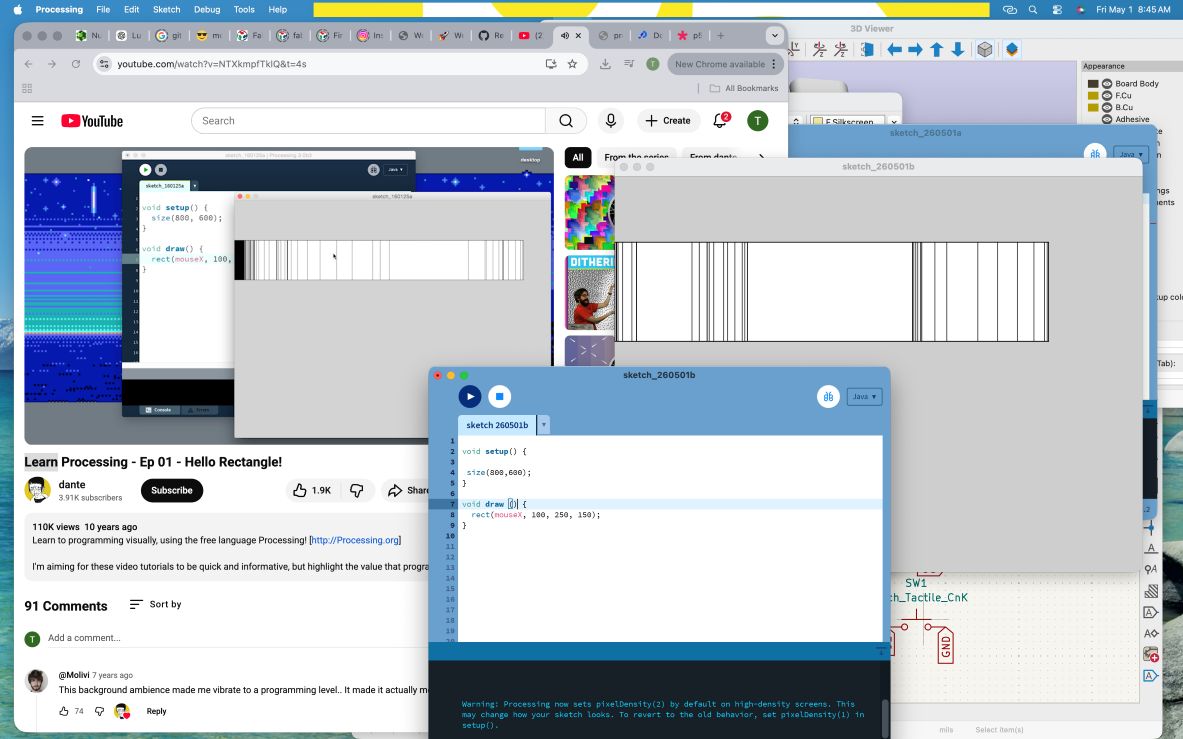Click the YouTube search magnifier button

click(566, 121)
